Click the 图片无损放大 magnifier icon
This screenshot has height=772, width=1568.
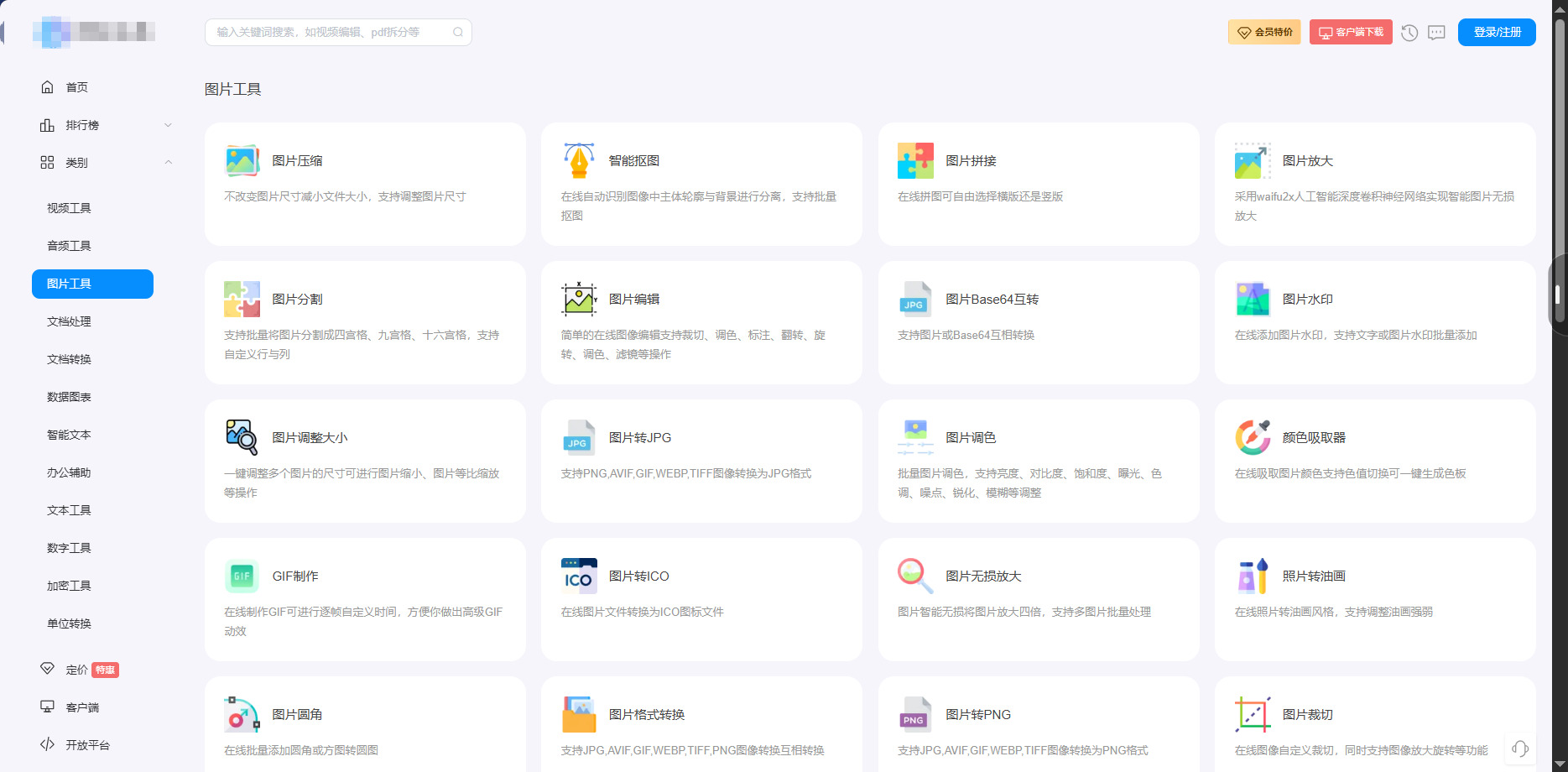coord(915,576)
